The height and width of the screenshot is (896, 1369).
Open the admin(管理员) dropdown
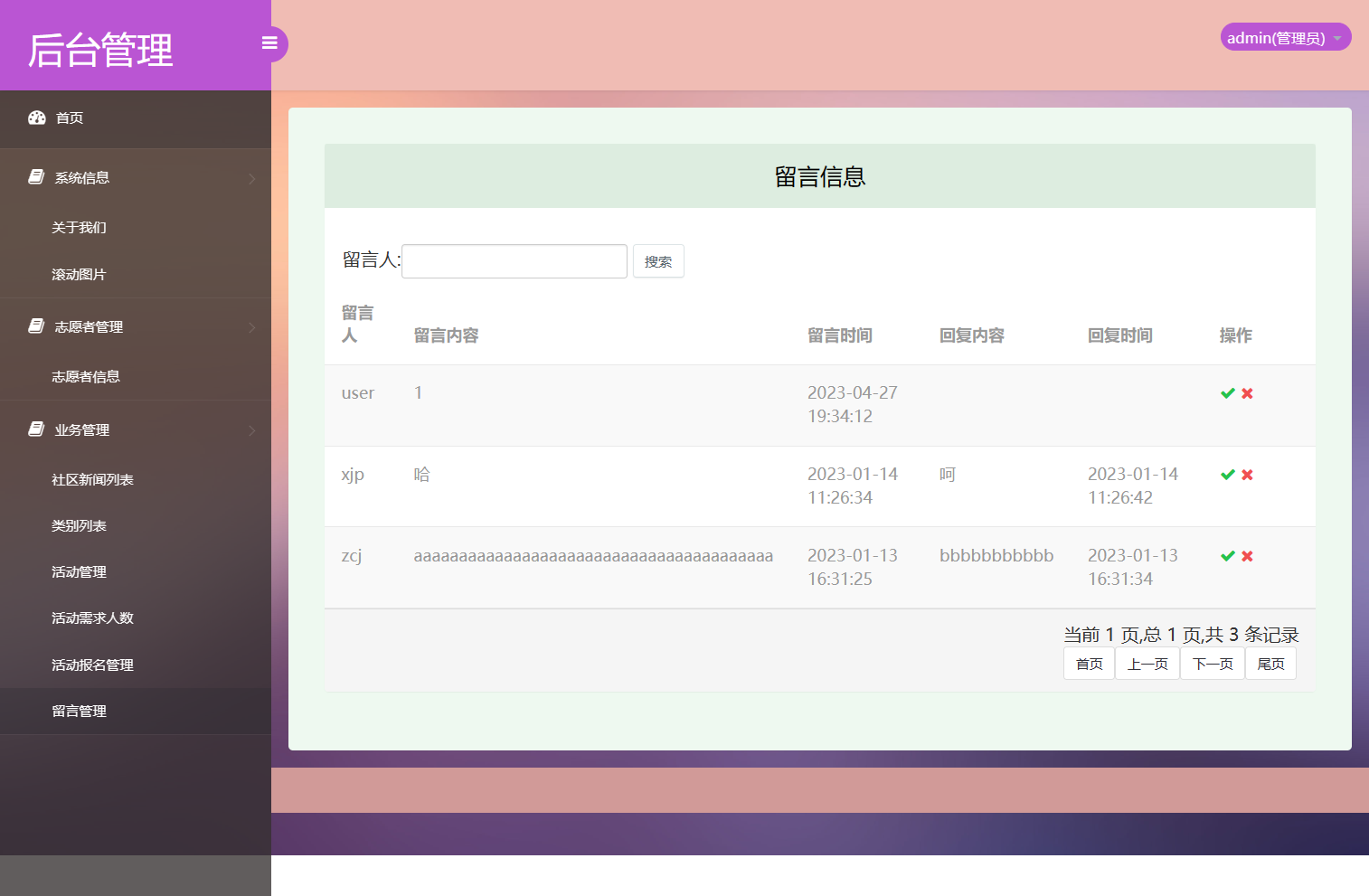(1285, 37)
